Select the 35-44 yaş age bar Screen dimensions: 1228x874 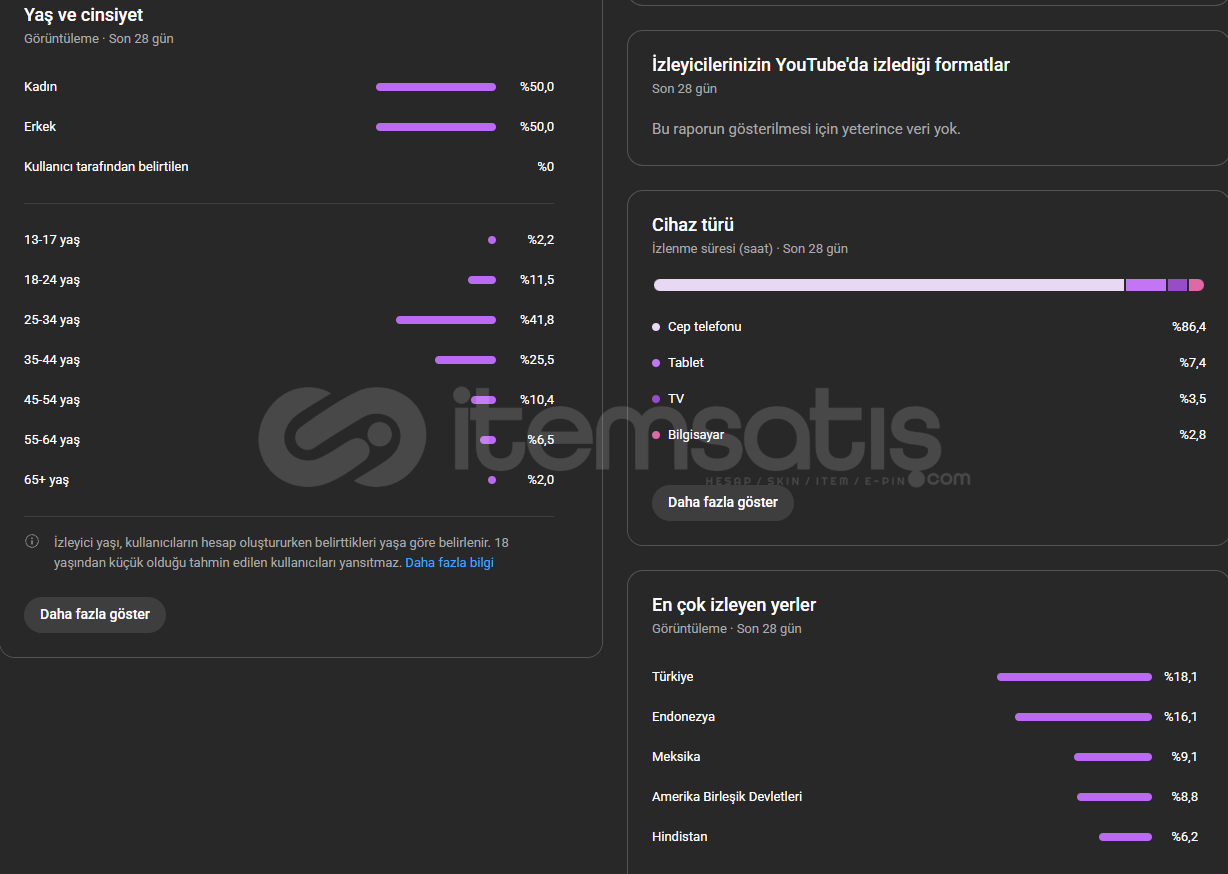(465, 360)
